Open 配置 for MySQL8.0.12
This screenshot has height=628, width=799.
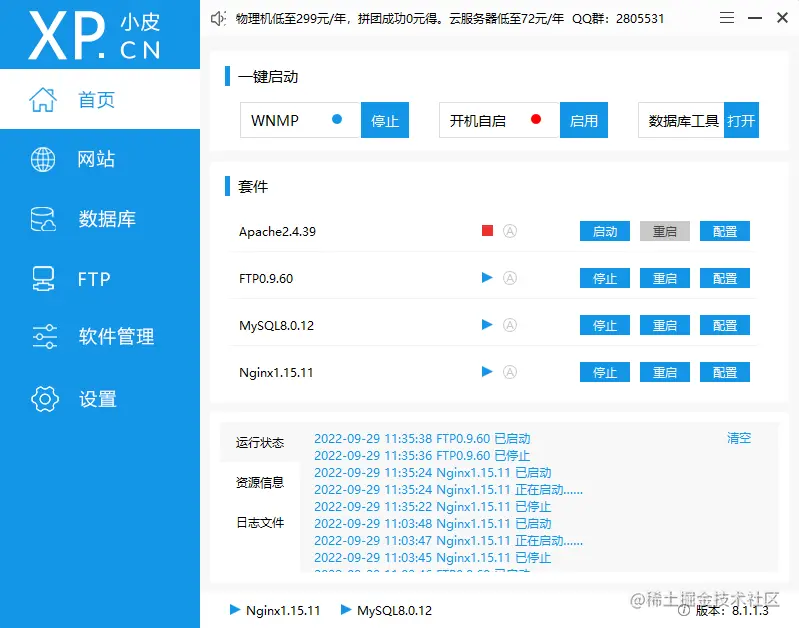[x=725, y=325]
